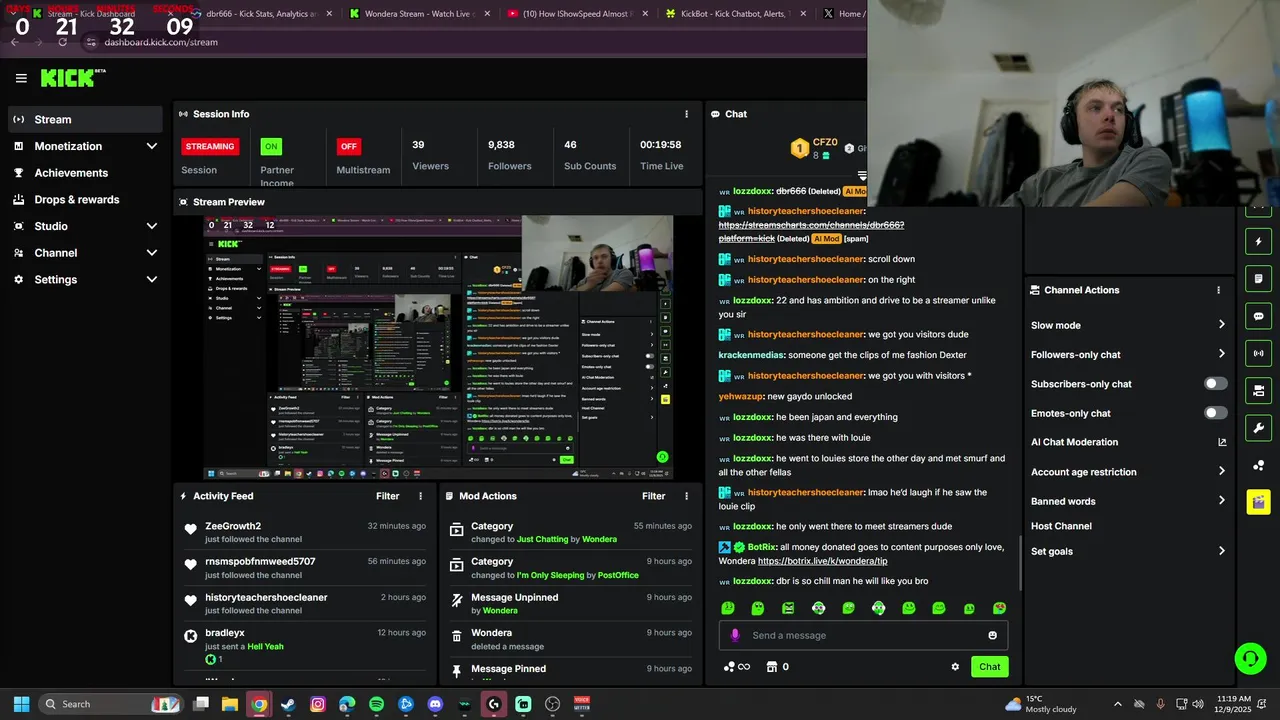1280x720 pixels.
Task: Toggle Subscribers-only chat switch
Action: [x=1215, y=384]
